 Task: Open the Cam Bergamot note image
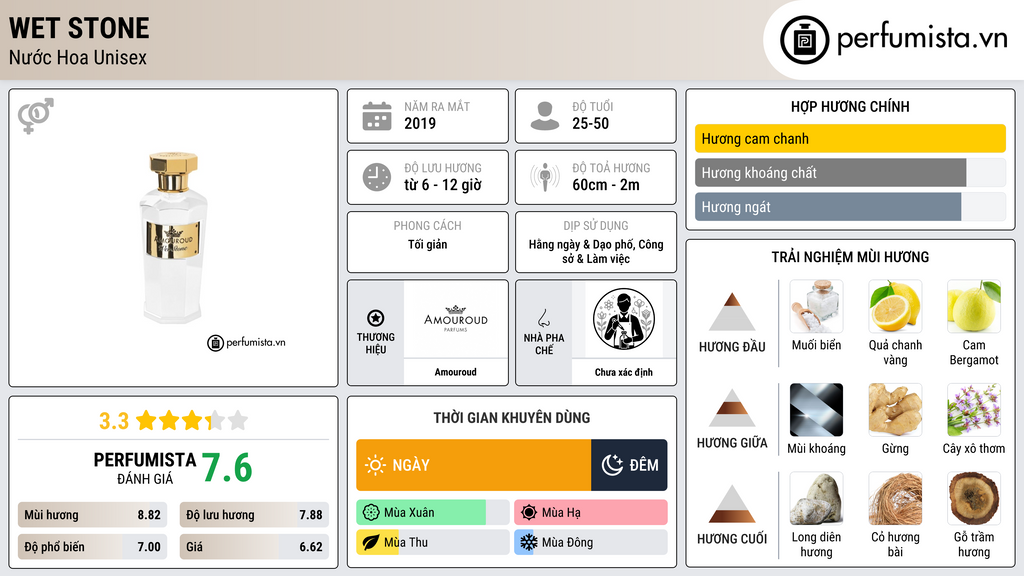click(974, 307)
